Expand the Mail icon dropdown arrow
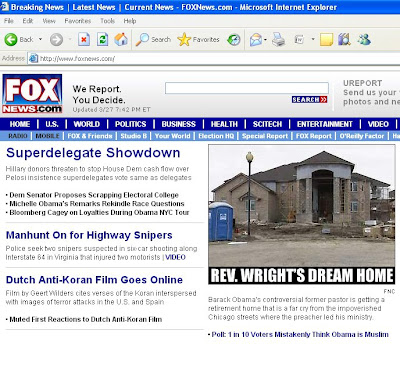 coord(265,40)
